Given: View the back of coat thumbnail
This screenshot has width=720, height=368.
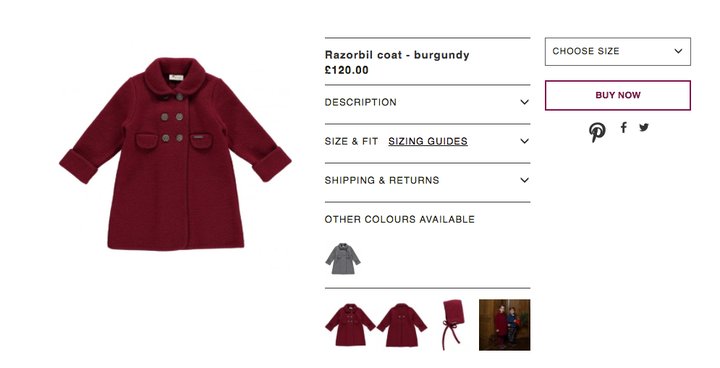Looking at the screenshot, I should tap(402, 325).
